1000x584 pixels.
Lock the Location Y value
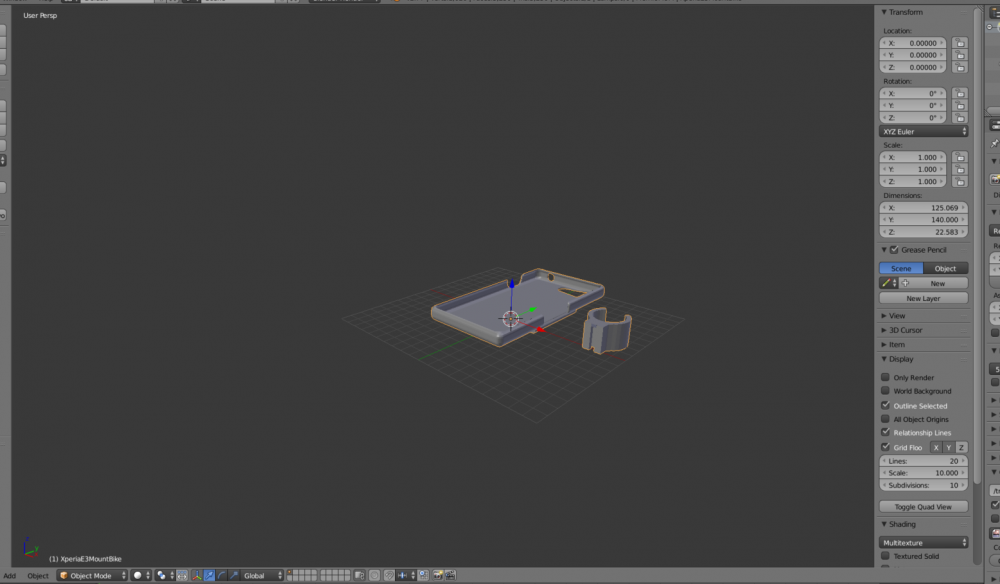coord(960,55)
